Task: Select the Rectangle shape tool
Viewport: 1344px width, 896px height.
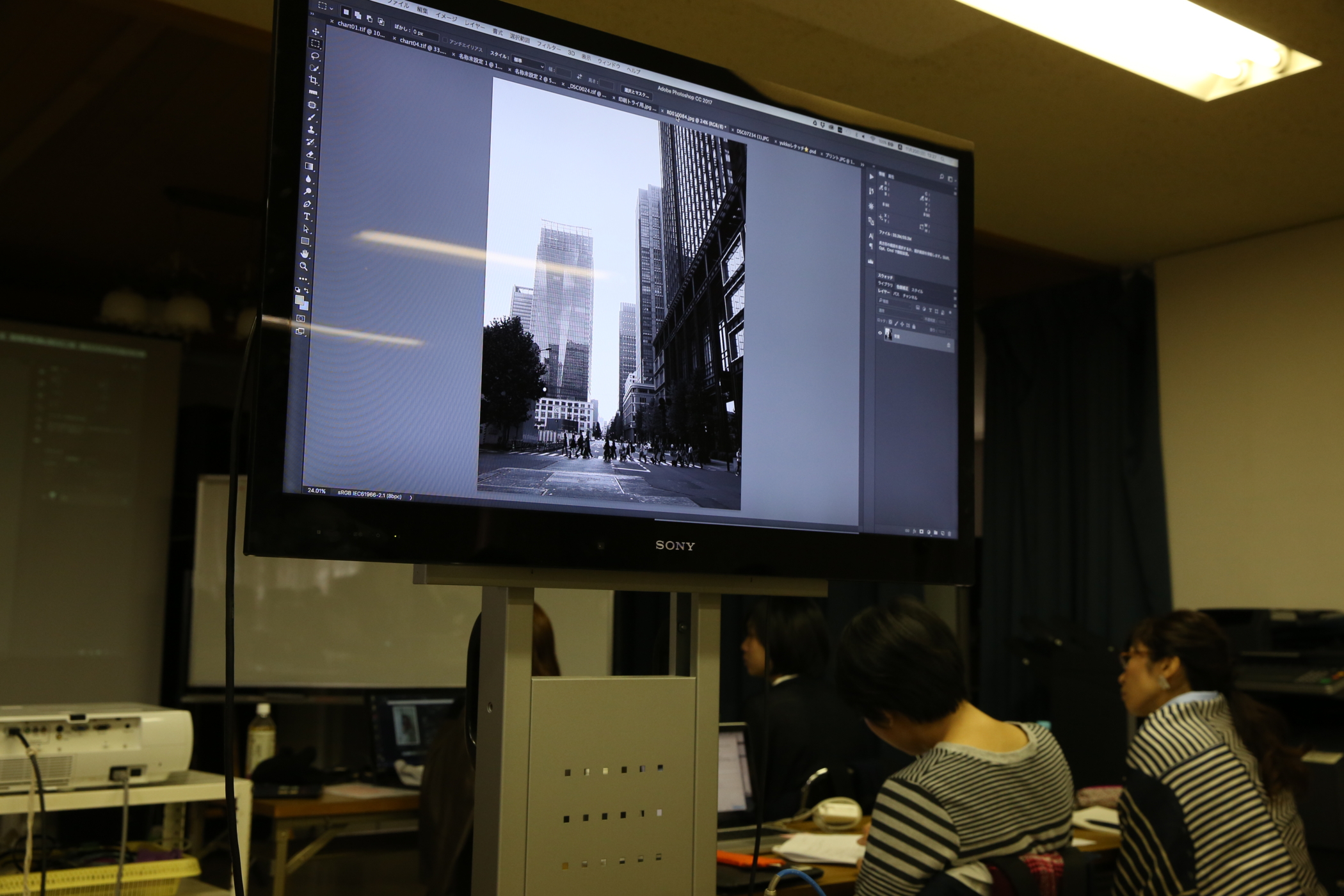Action: click(x=305, y=241)
